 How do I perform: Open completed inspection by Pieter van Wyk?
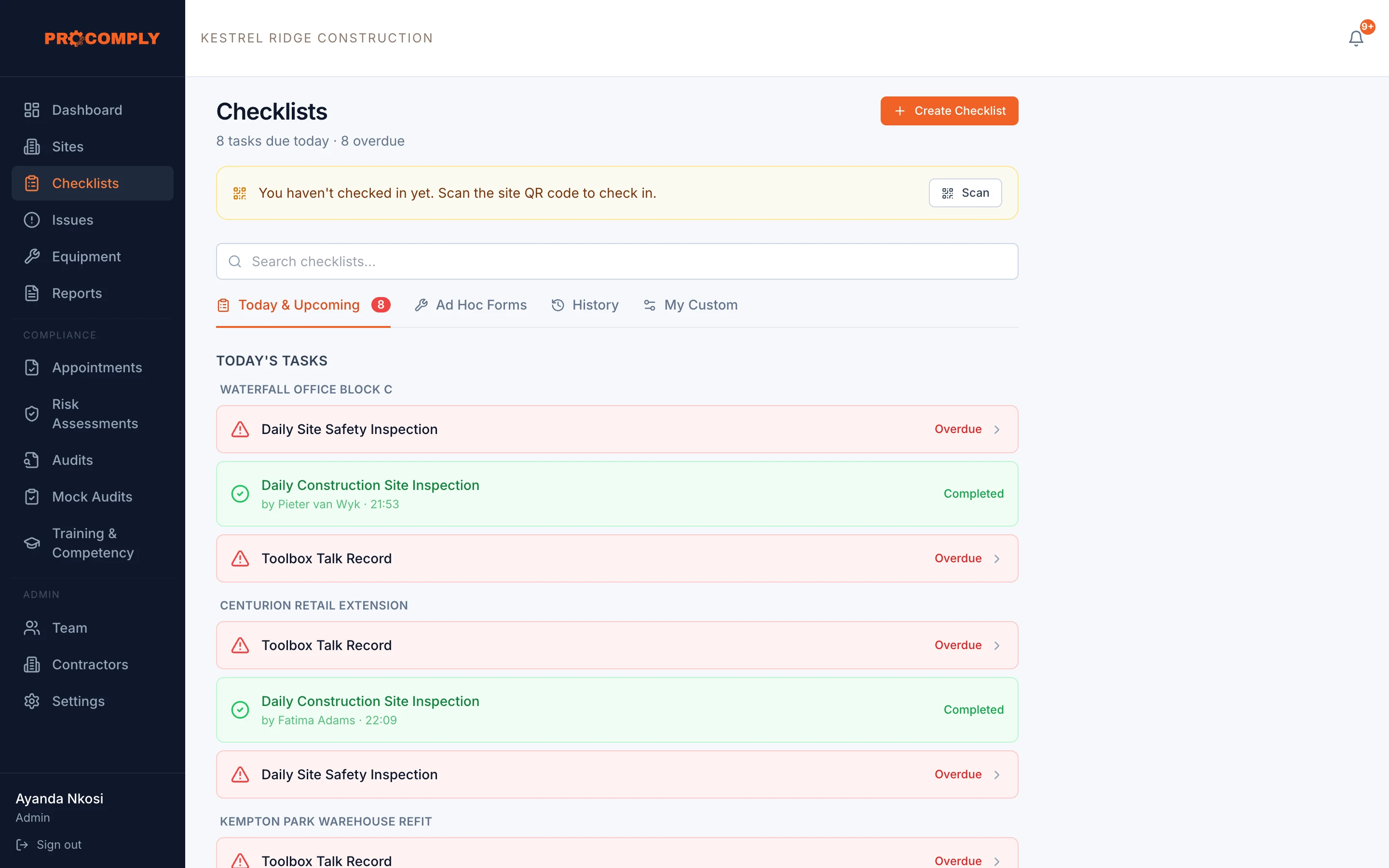pos(617,494)
